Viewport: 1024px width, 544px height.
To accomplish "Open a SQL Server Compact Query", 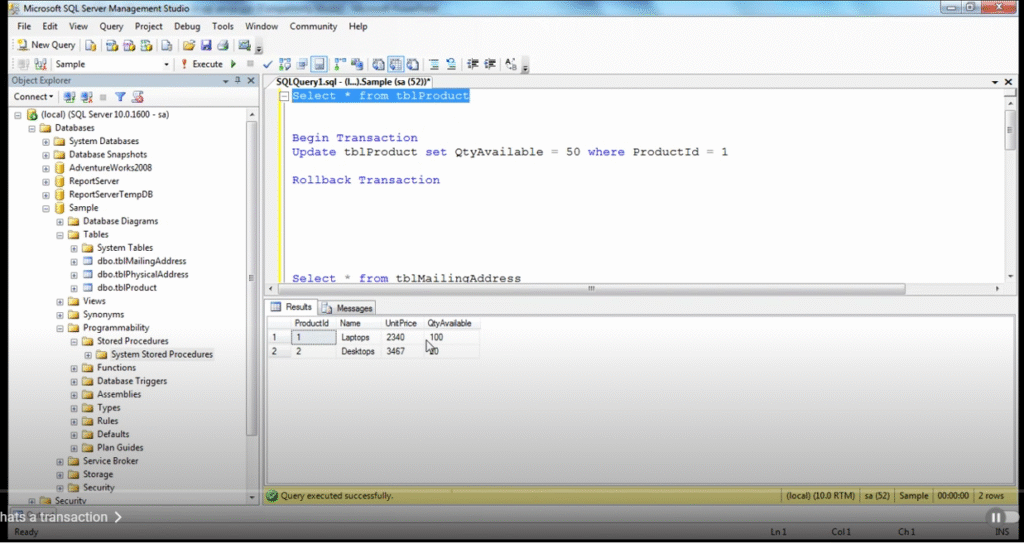I will click(x=167, y=45).
